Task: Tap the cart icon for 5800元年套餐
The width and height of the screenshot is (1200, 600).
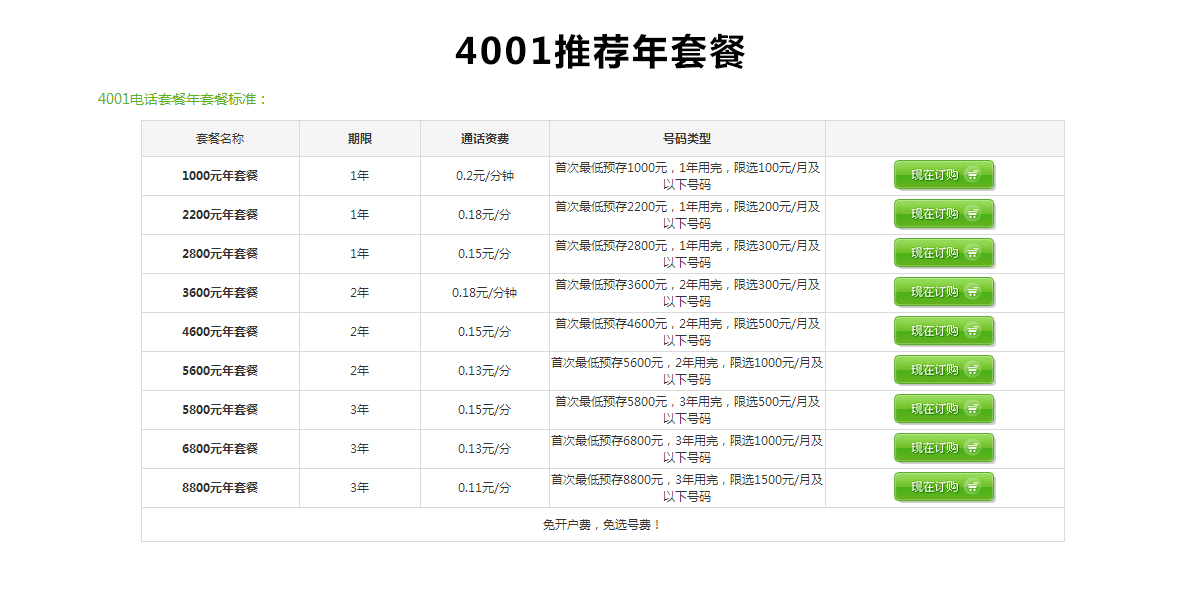Action: [x=972, y=409]
